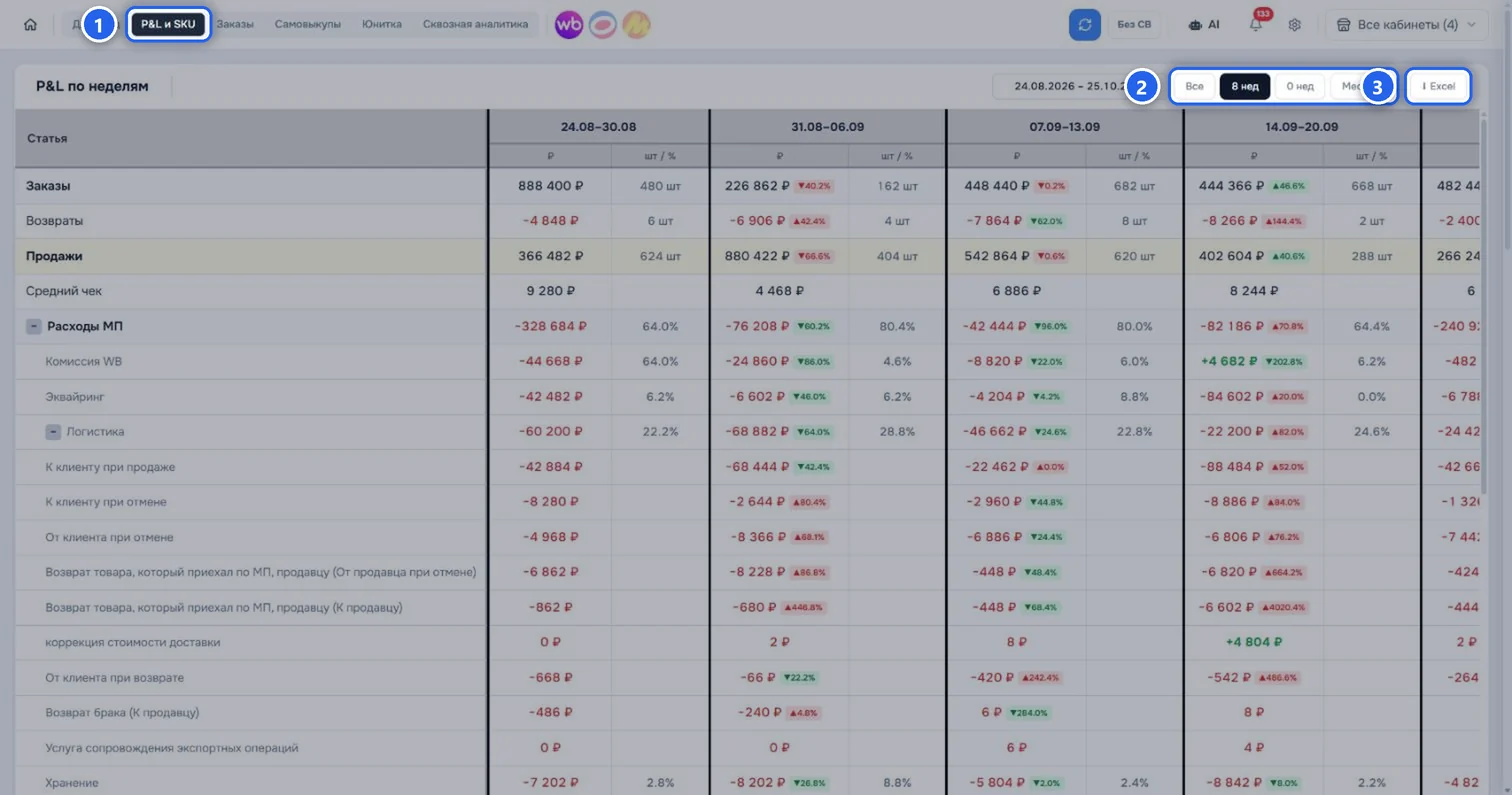Open the "Заказы" tab in top navigation

tap(235, 24)
